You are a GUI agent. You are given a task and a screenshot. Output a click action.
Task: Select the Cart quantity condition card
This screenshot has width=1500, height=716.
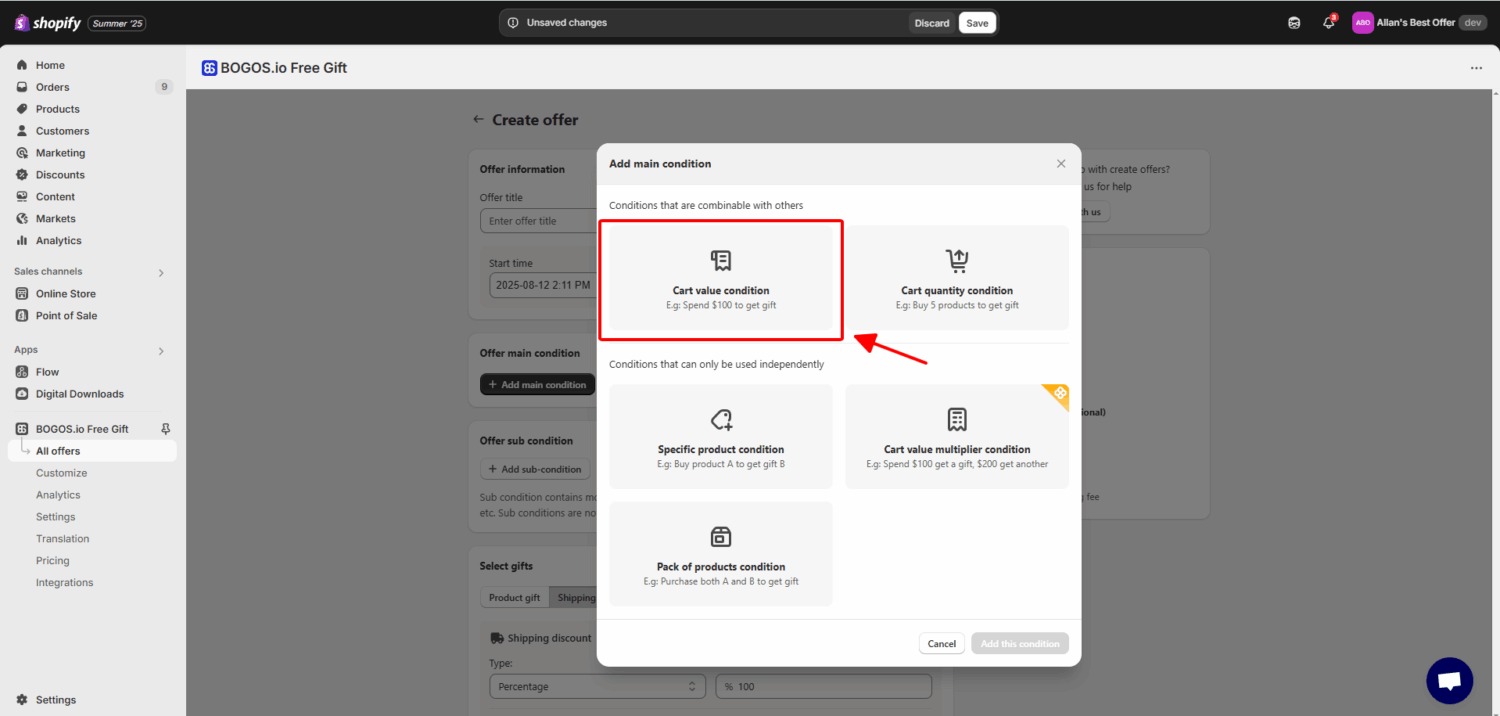tap(957, 278)
